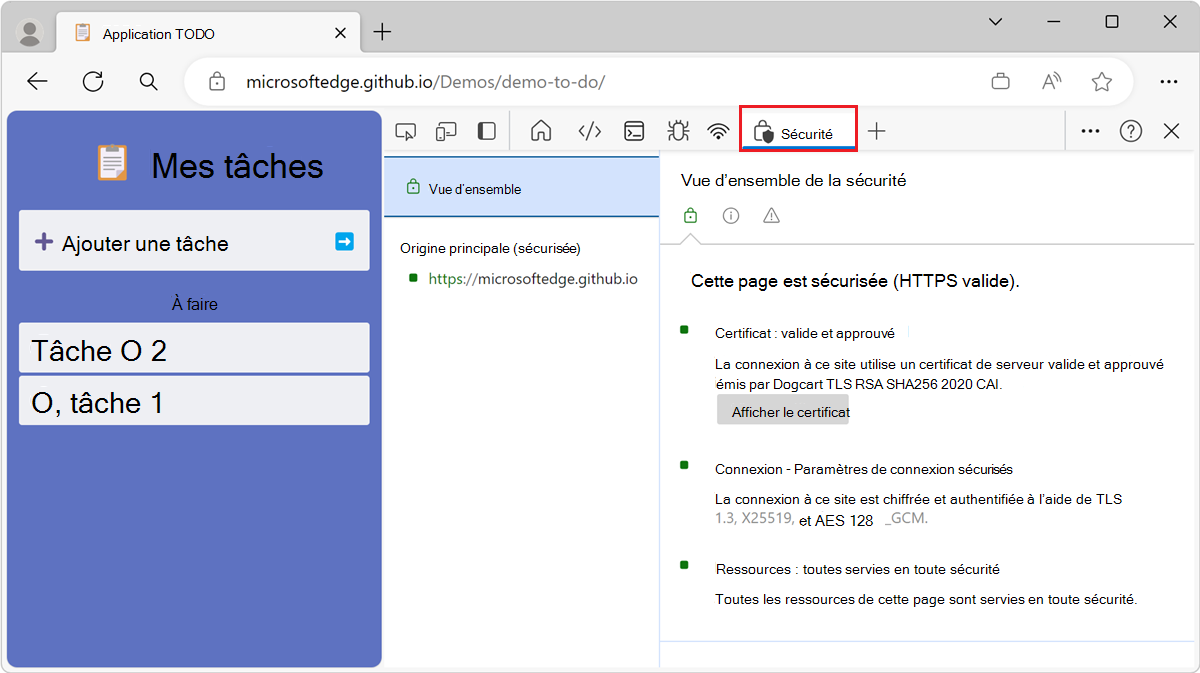The width and height of the screenshot is (1200, 673).
Task: Open the DevTools Welcome home tool
Action: click(x=541, y=131)
